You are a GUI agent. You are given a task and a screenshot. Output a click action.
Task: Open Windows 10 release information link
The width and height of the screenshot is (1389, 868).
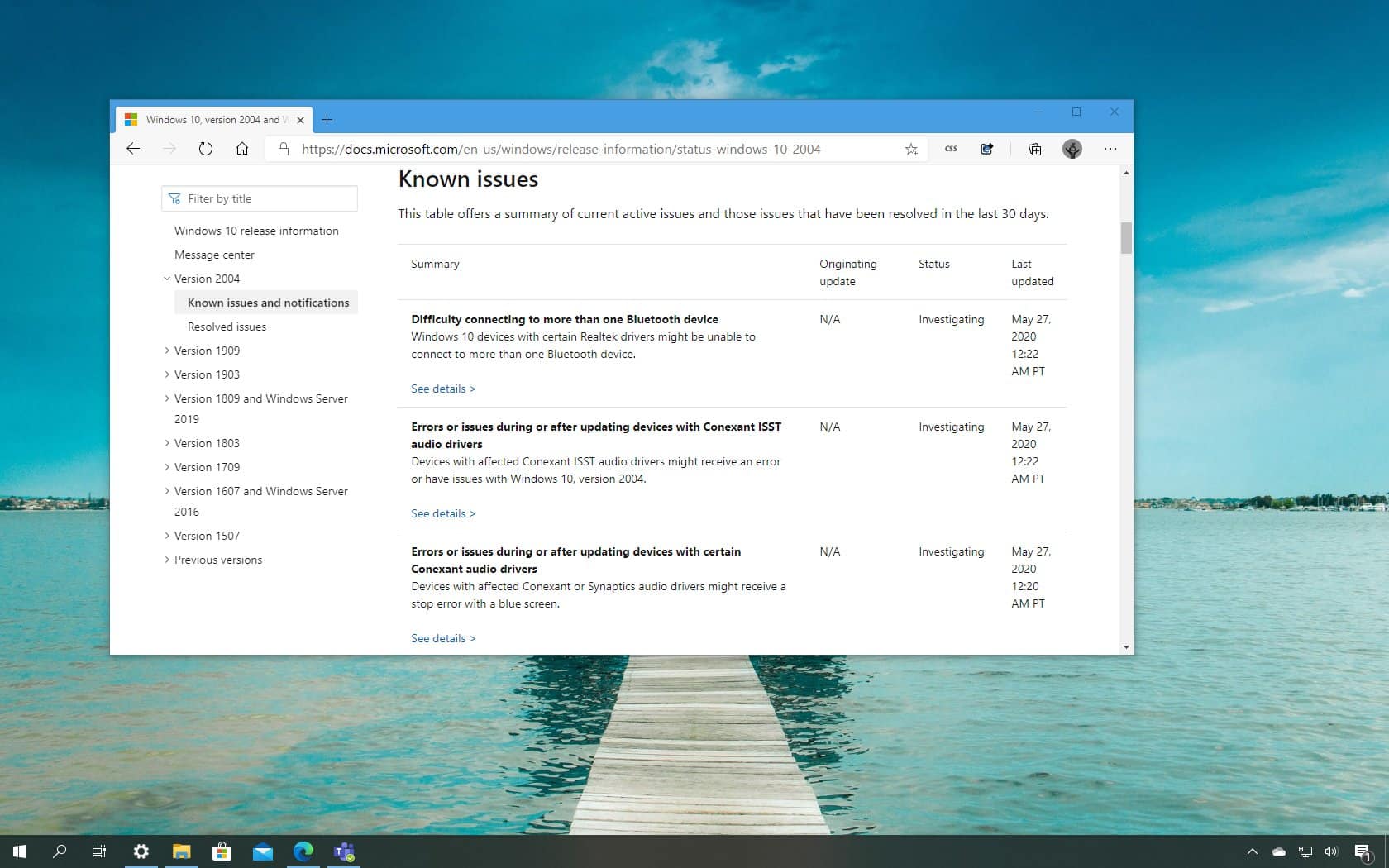coord(256,231)
